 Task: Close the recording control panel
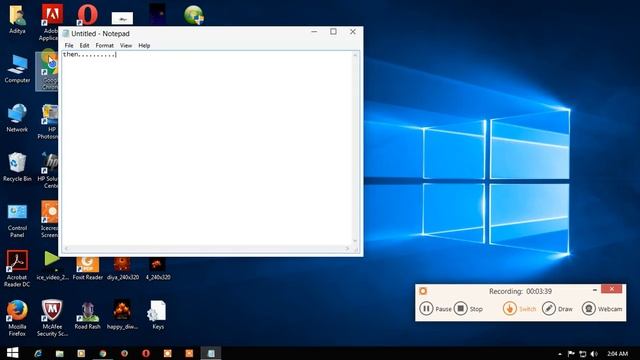(611, 289)
